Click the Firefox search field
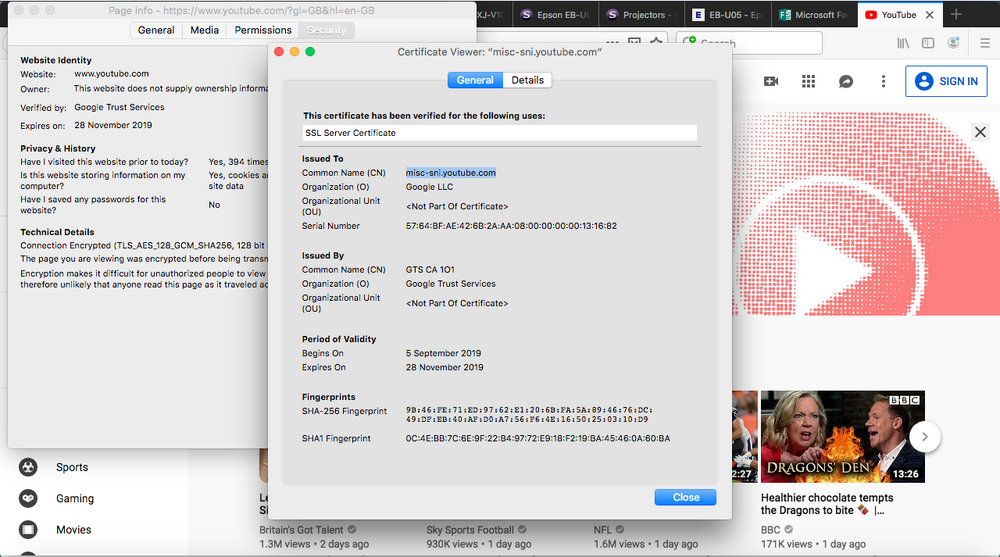 point(750,43)
